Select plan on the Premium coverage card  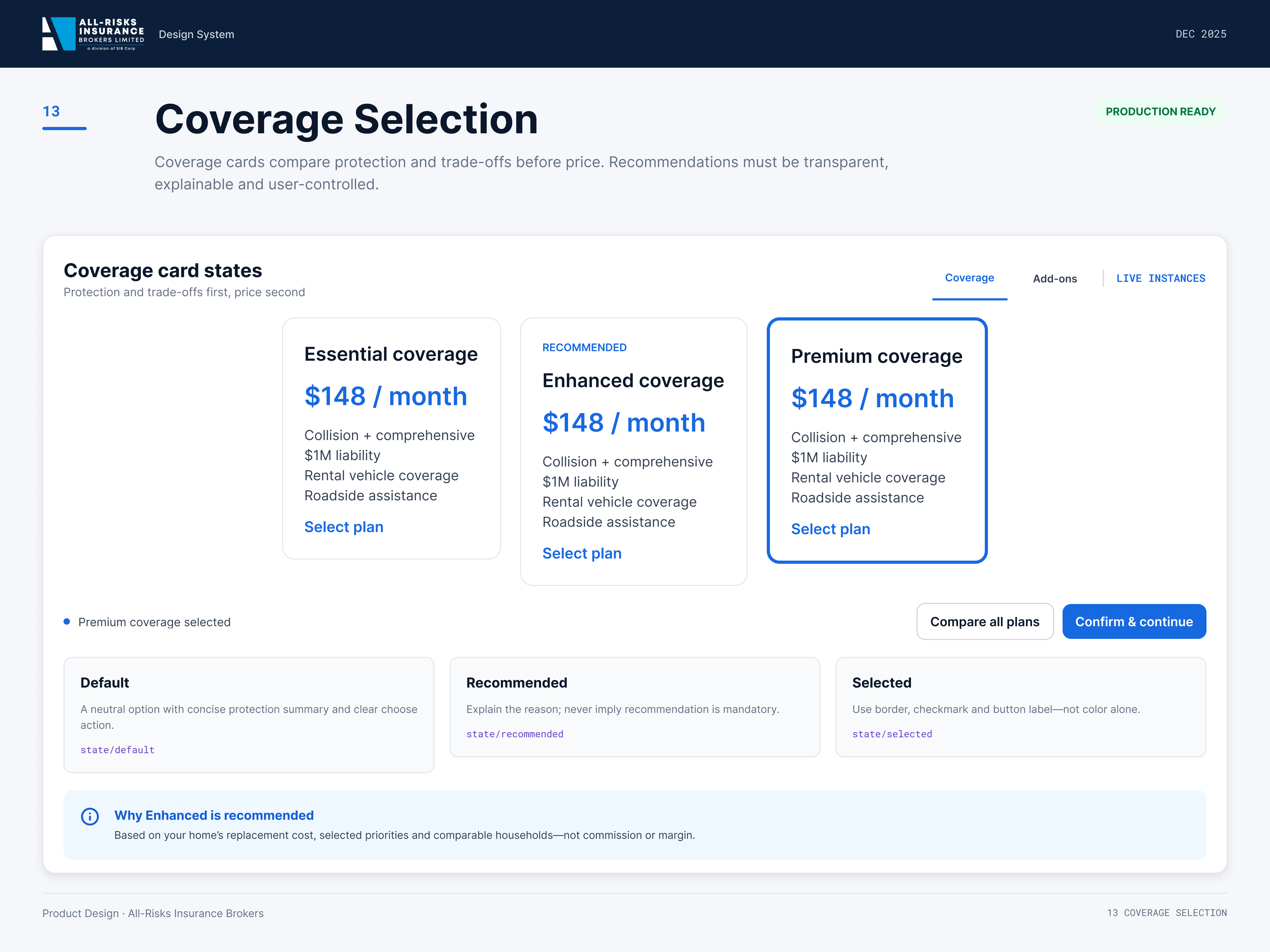(x=830, y=529)
